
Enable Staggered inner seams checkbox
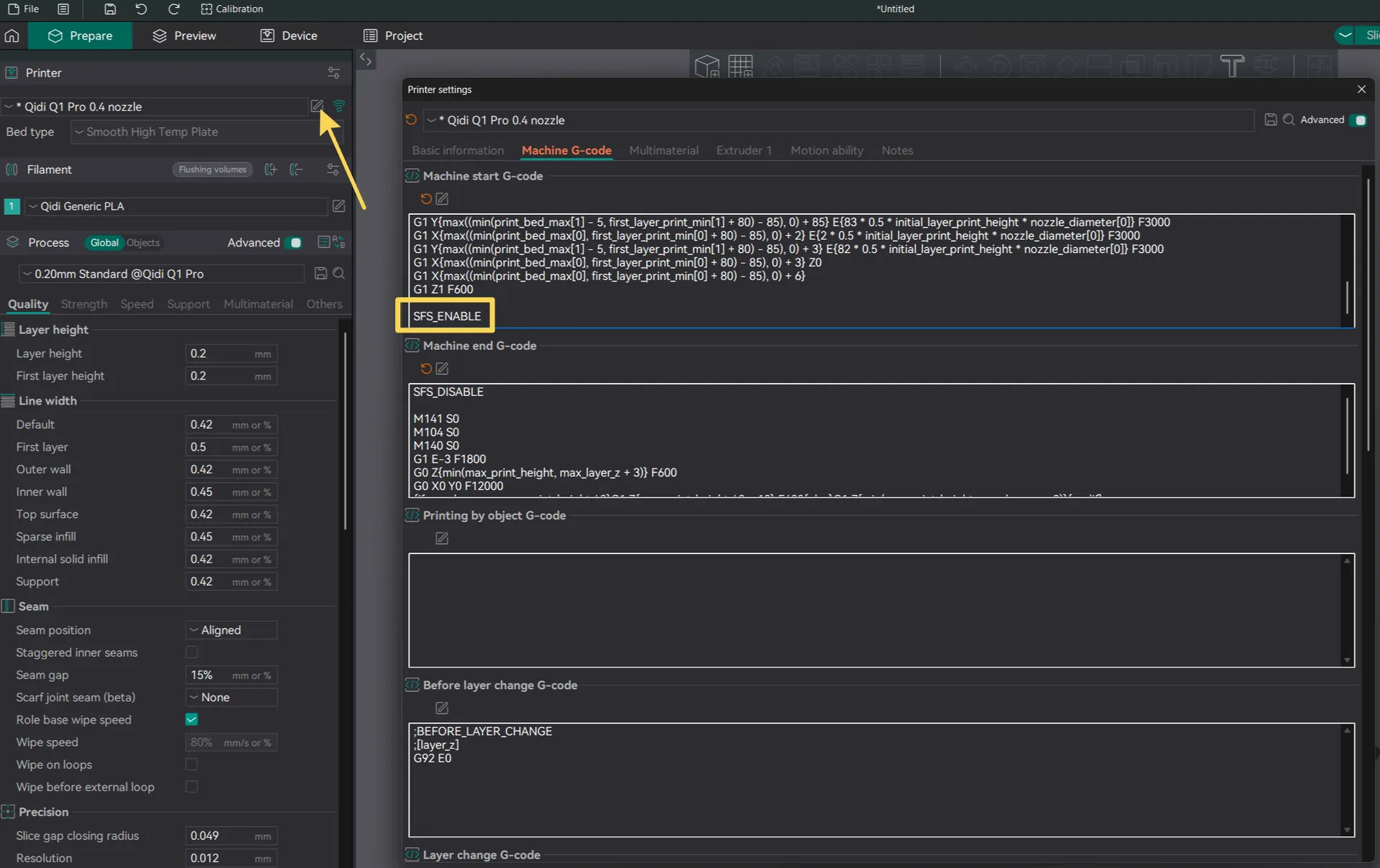click(x=191, y=652)
